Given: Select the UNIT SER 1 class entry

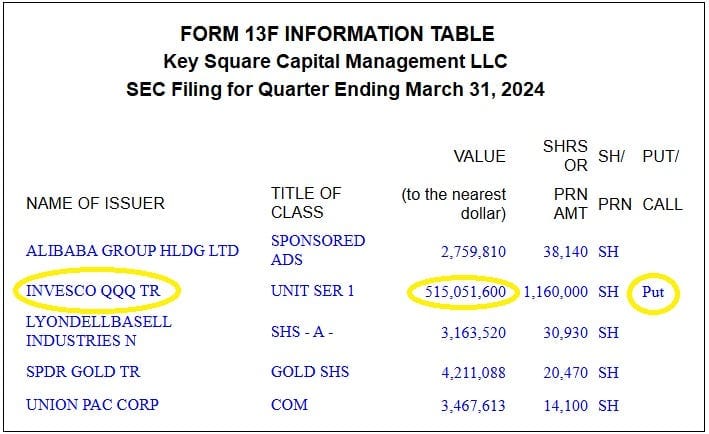Looking at the screenshot, I should pos(312,291).
